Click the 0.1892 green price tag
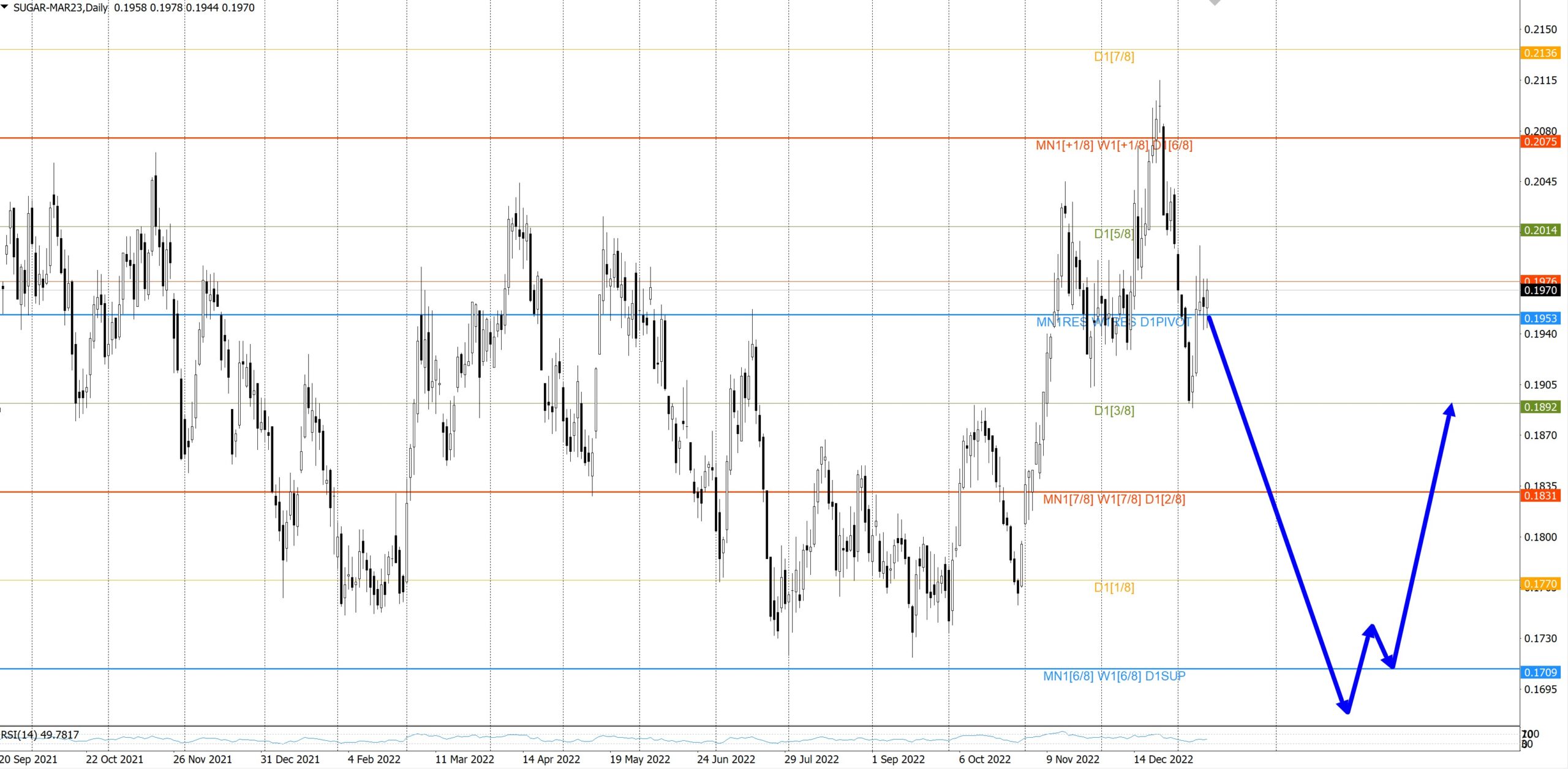The width and height of the screenshot is (1568, 769). 1540,407
